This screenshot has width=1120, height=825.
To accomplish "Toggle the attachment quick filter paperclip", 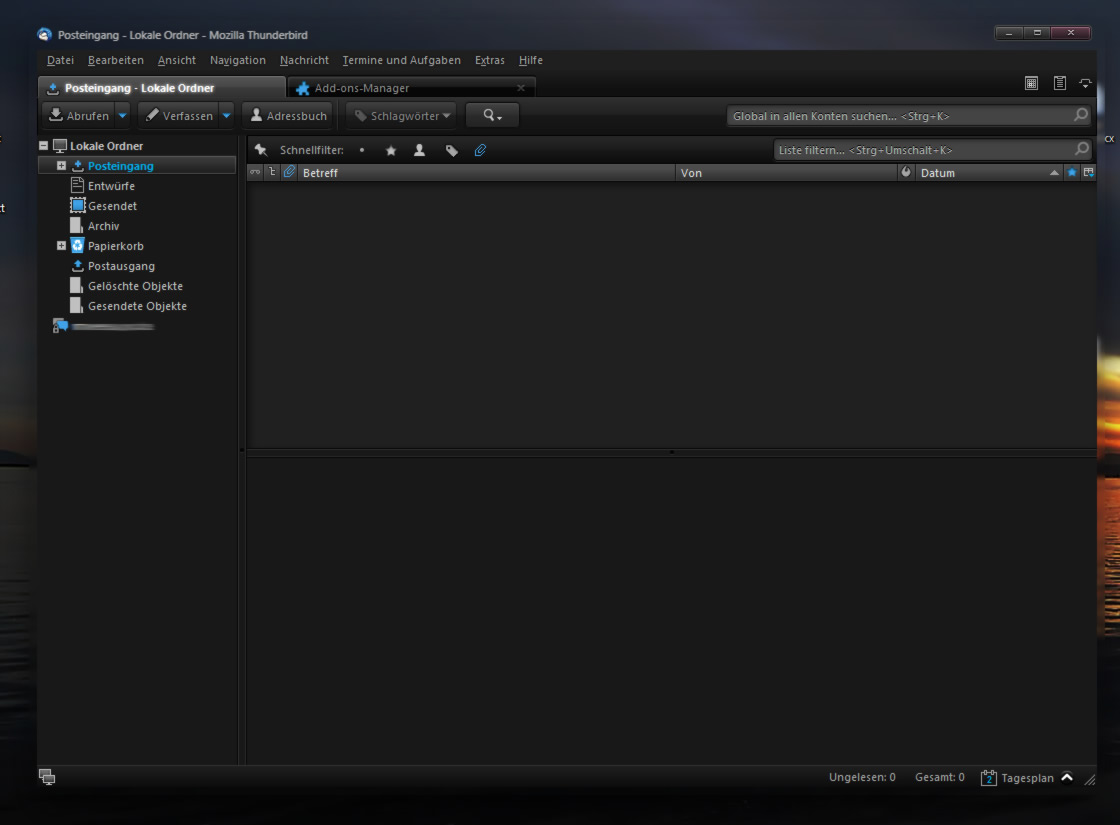I will point(480,150).
